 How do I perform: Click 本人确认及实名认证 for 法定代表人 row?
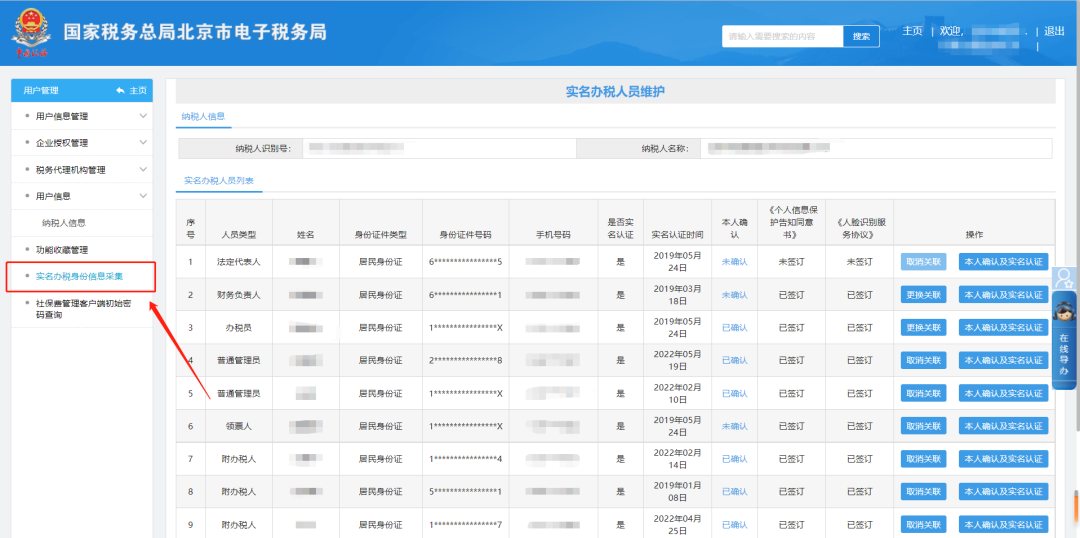point(1004,262)
